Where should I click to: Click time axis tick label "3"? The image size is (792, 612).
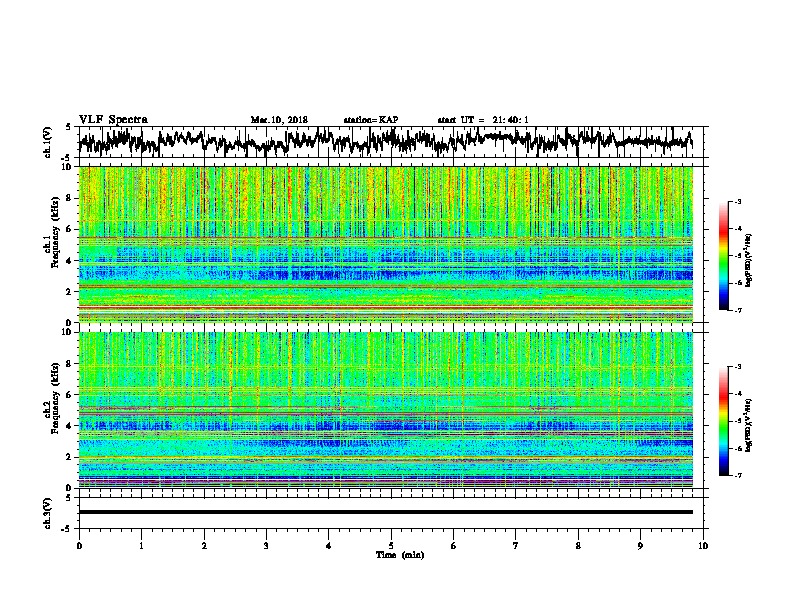[x=266, y=546]
